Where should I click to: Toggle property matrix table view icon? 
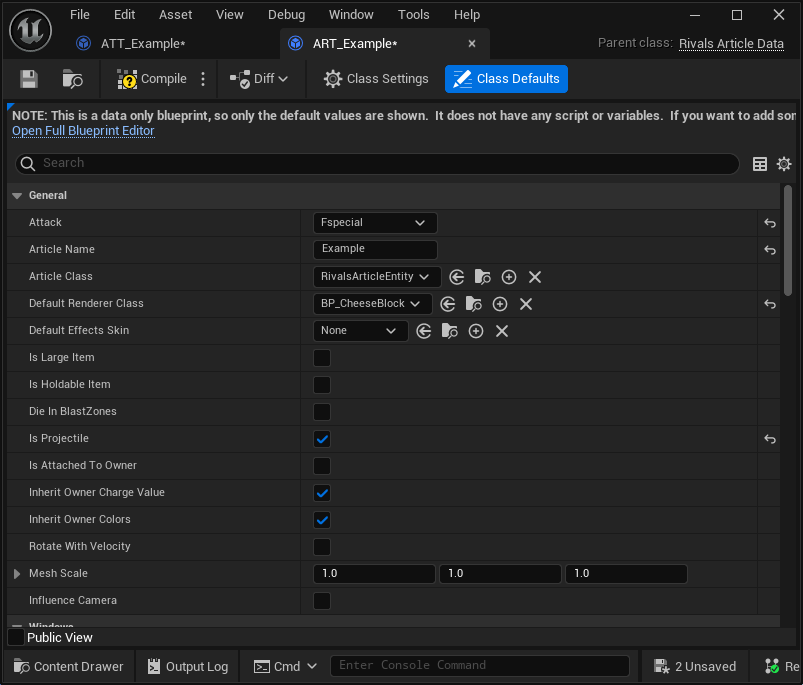pyautogui.click(x=759, y=164)
